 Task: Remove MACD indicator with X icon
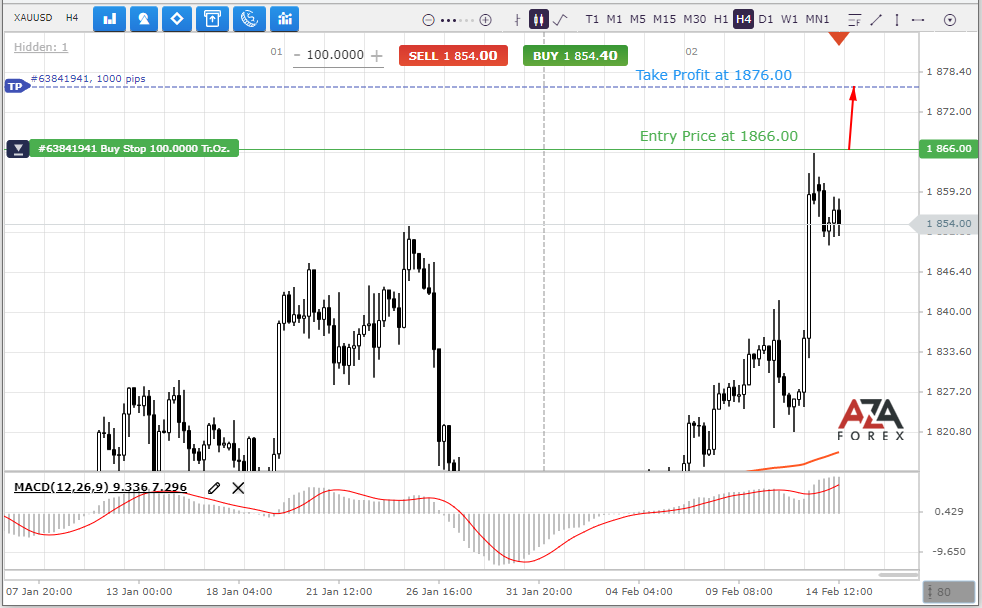[x=238, y=488]
